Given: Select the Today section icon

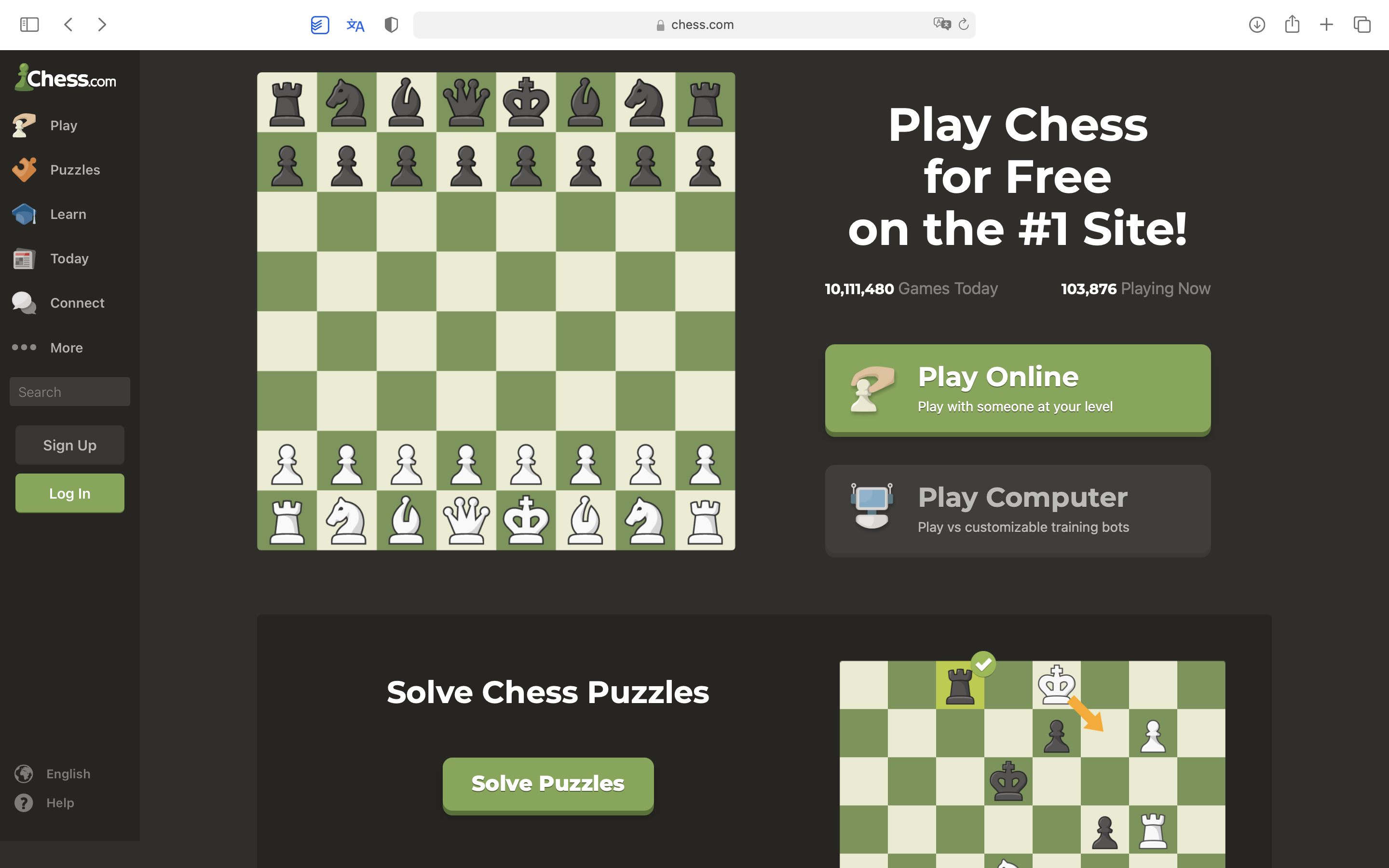Looking at the screenshot, I should coord(24,258).
